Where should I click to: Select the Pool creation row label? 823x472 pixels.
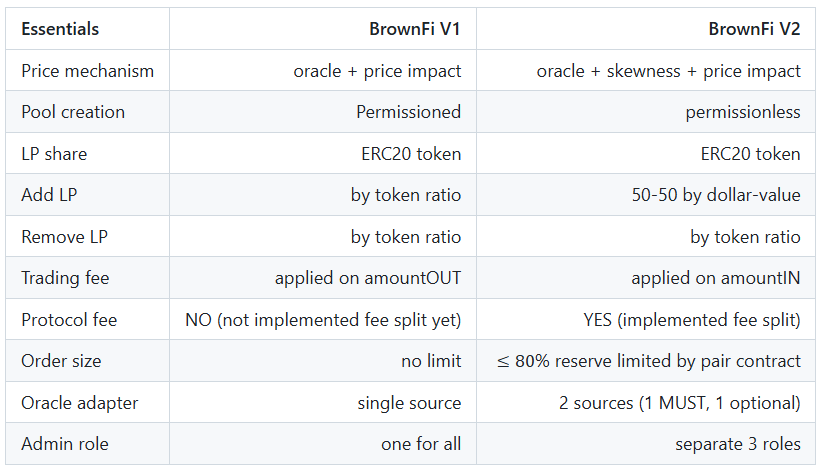pyautogui.click(x=73, y=112)
